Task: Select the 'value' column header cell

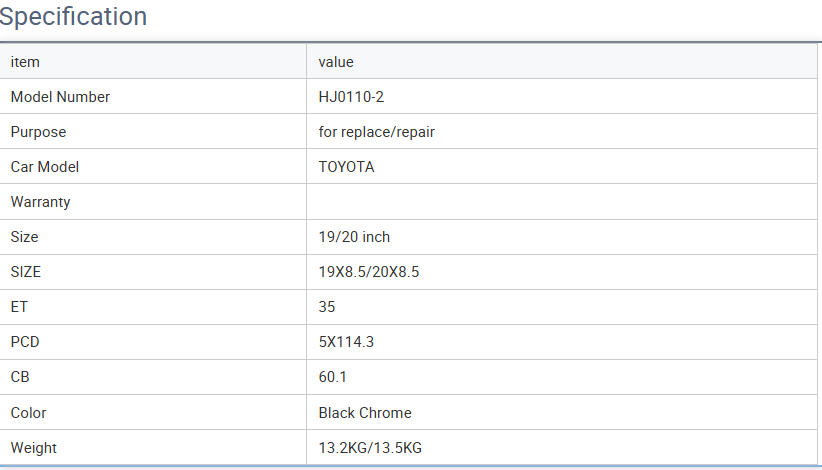Action: 336,62
